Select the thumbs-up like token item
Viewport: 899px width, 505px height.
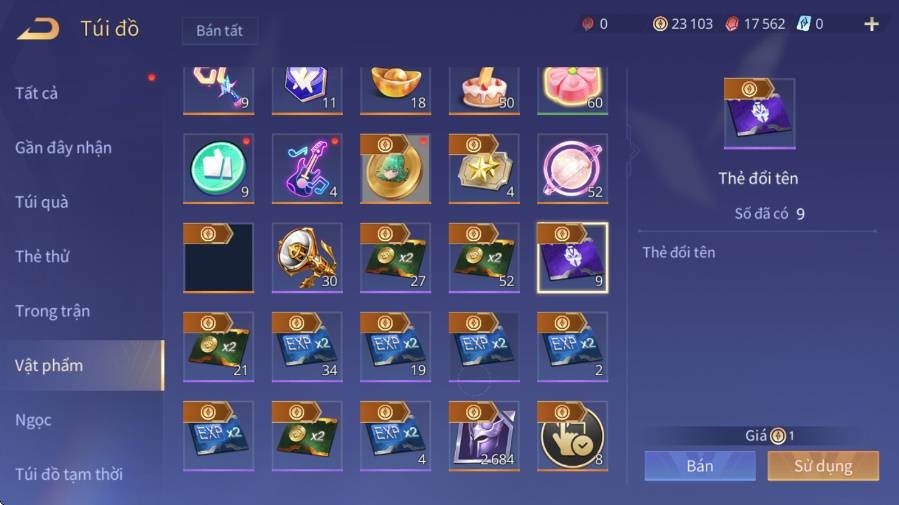218,169
